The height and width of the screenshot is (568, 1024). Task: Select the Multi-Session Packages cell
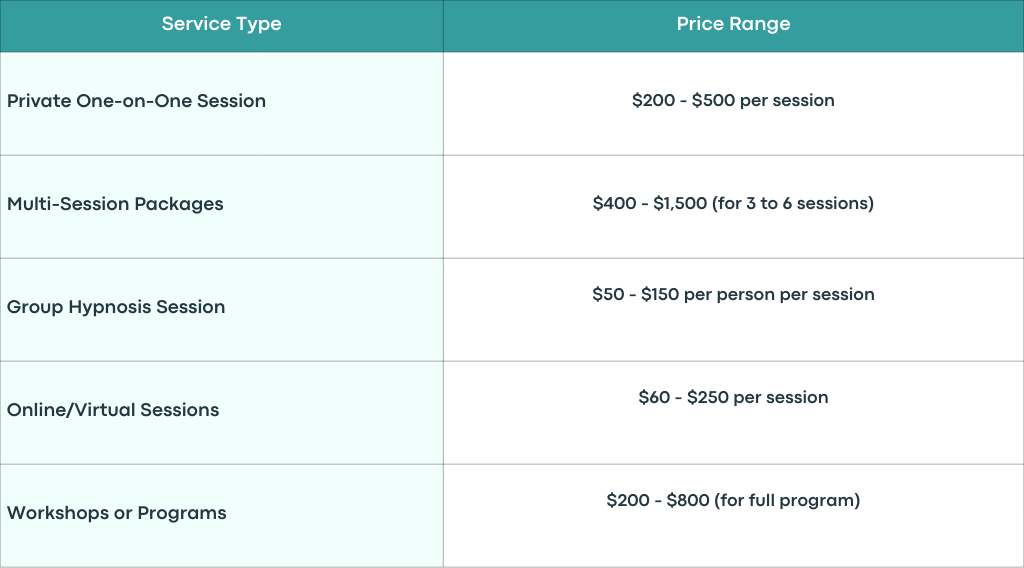point(221,207)
